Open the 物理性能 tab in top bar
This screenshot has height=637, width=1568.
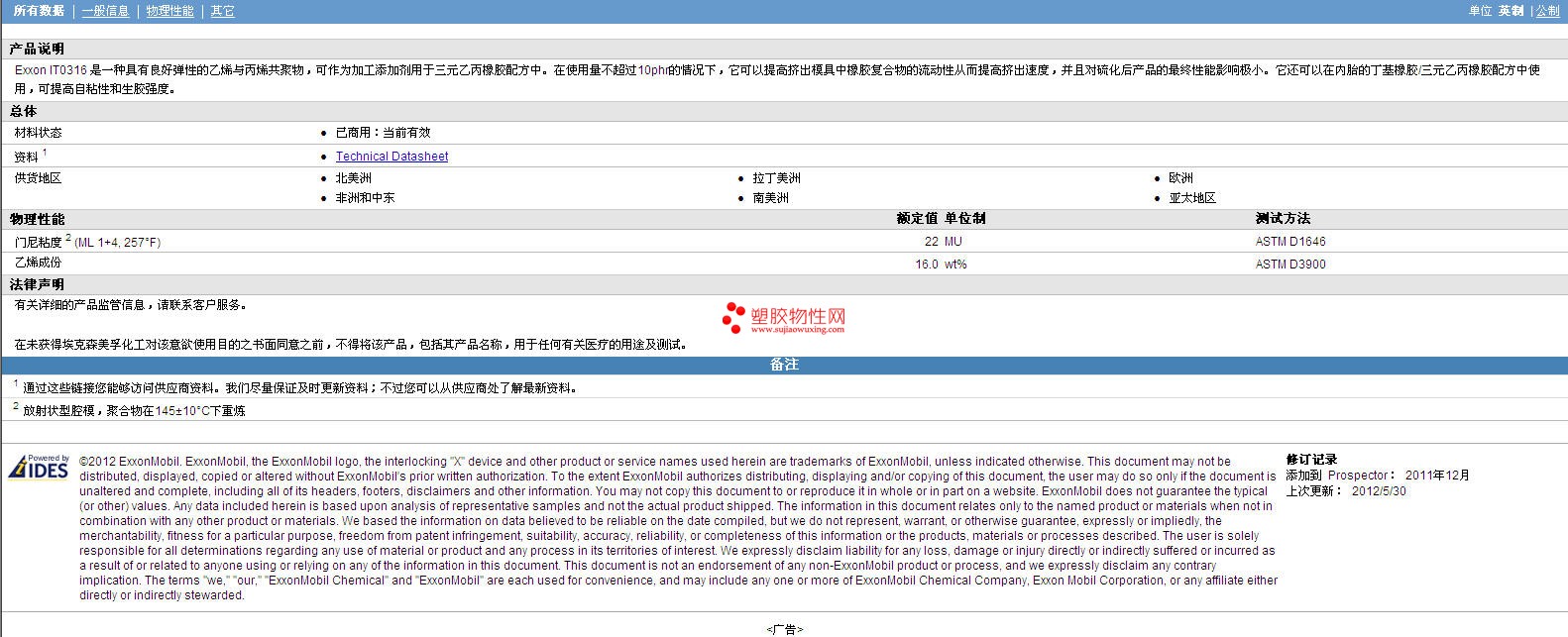tap(169, 11)
